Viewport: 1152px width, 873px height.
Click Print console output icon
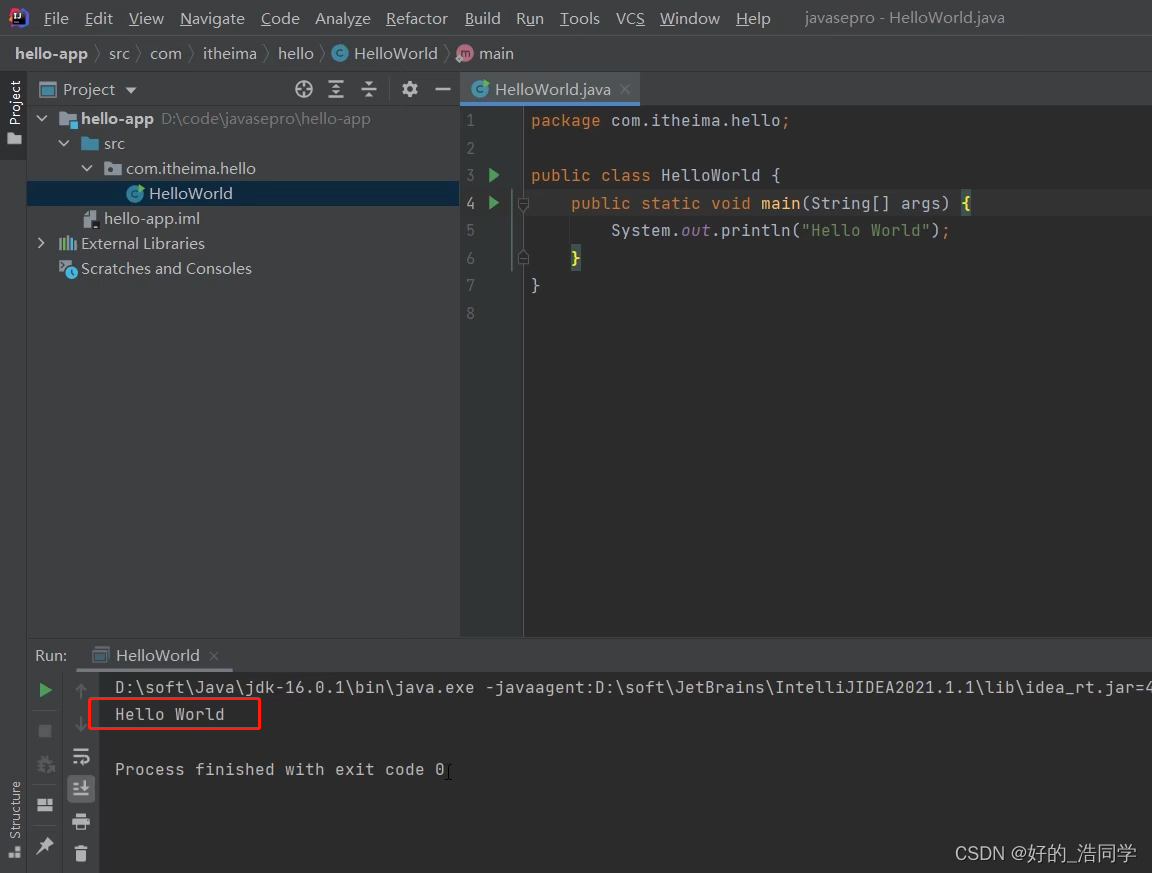81,821
